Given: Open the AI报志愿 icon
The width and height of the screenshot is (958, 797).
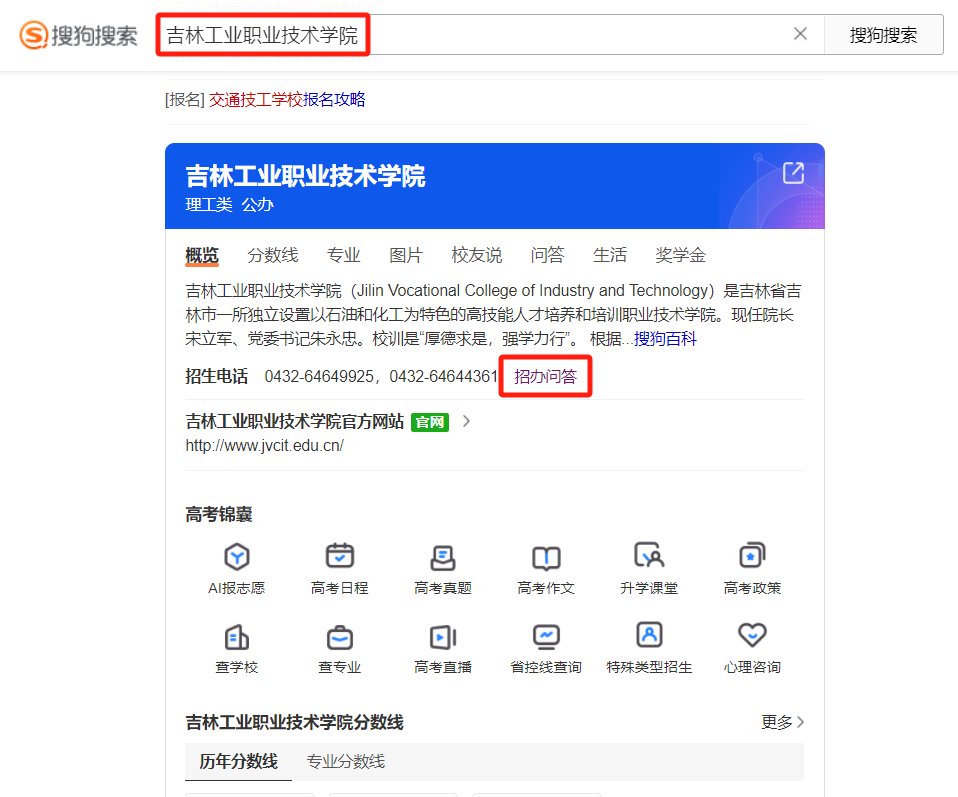Looking at the screenshot, I should 237,557.
